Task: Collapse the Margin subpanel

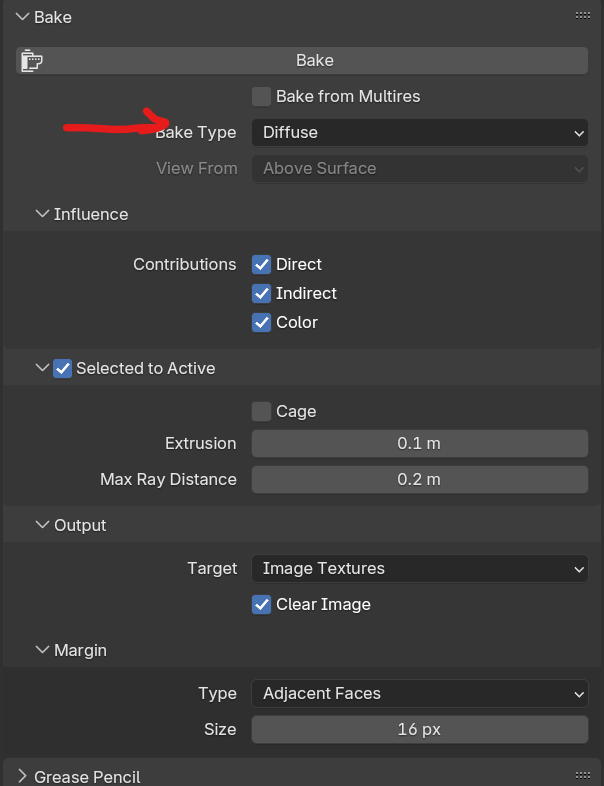Action: (42, 650)
